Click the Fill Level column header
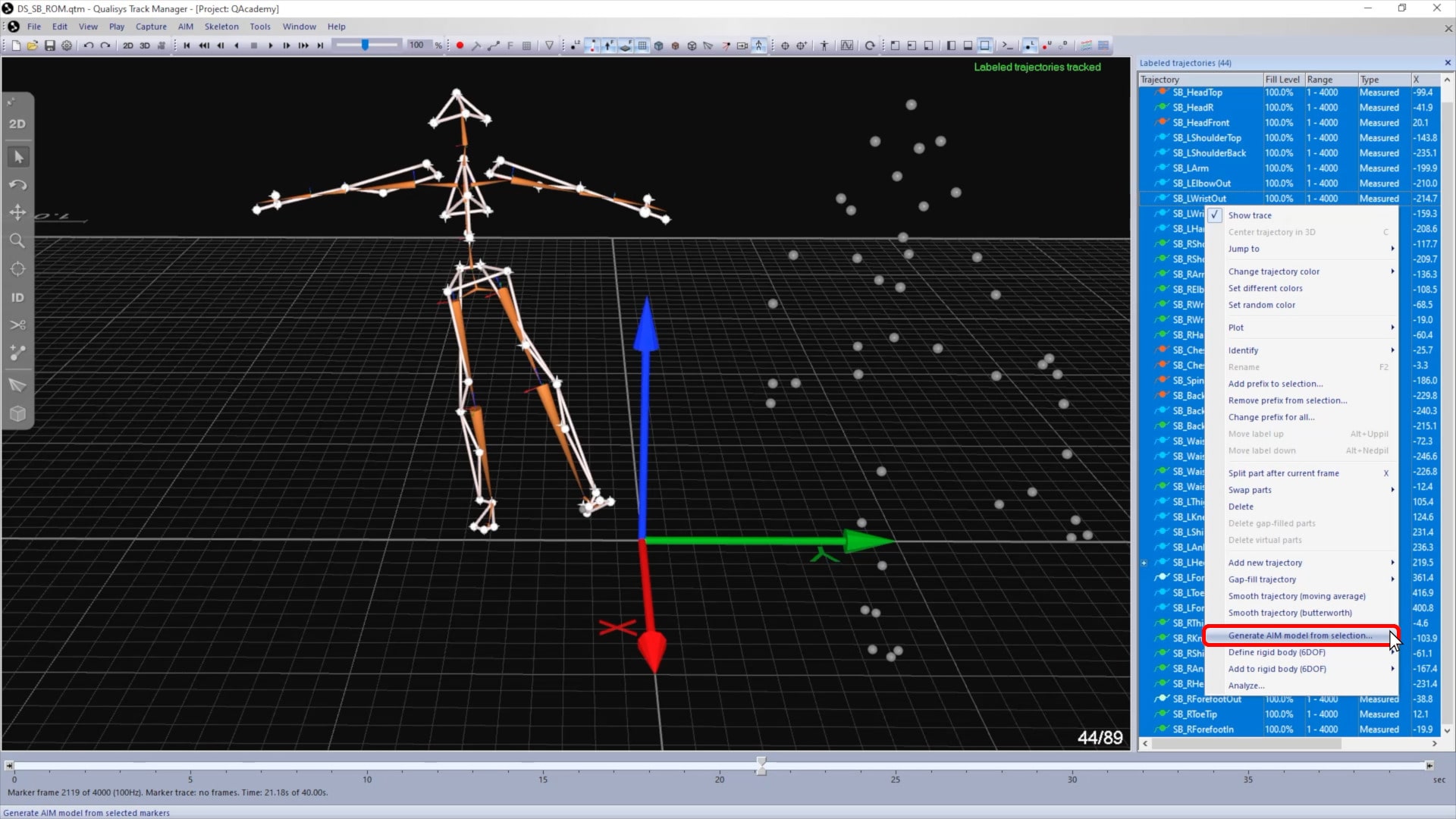 click(x=1282, y=80)
